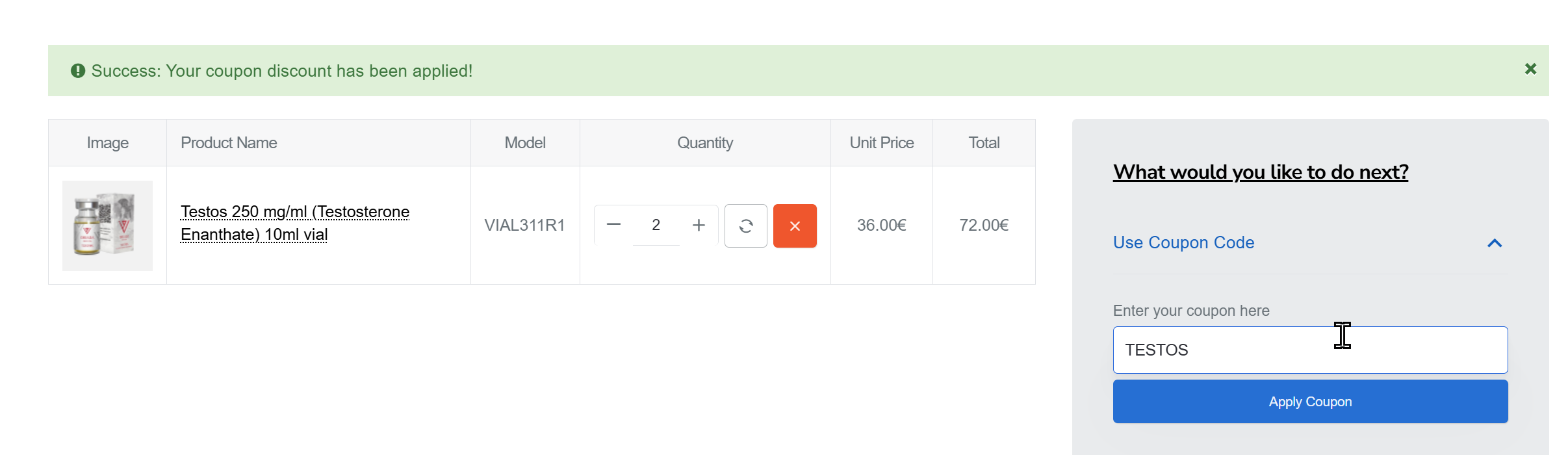Click the Testos vial product thumbnail

(x=107, y=226)
